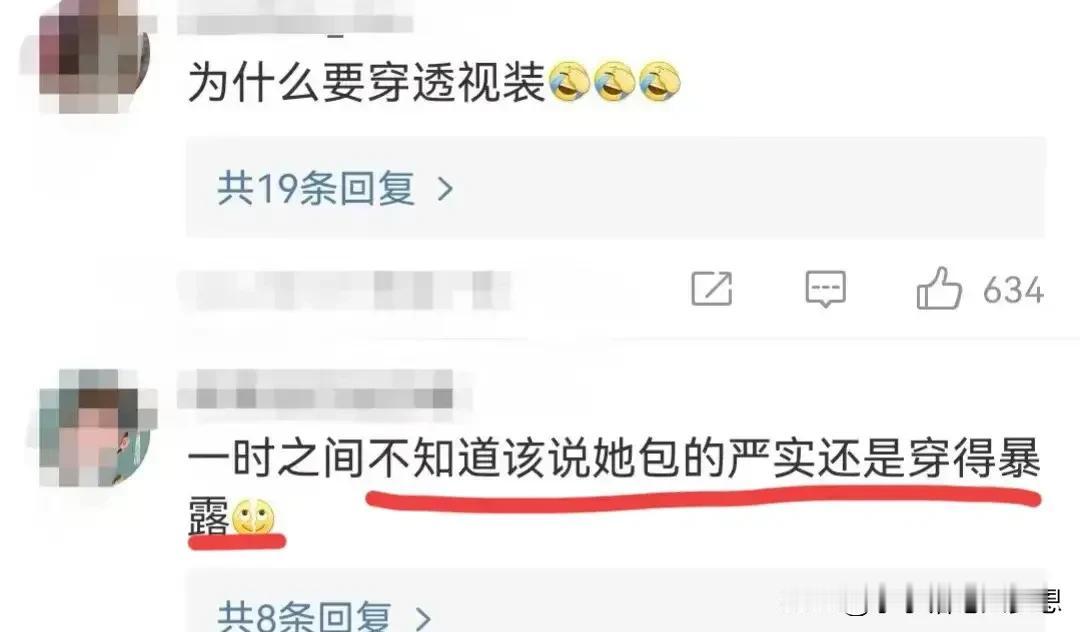
Task: Click the middle crying-laughing emoji
Action: [614, 81]
